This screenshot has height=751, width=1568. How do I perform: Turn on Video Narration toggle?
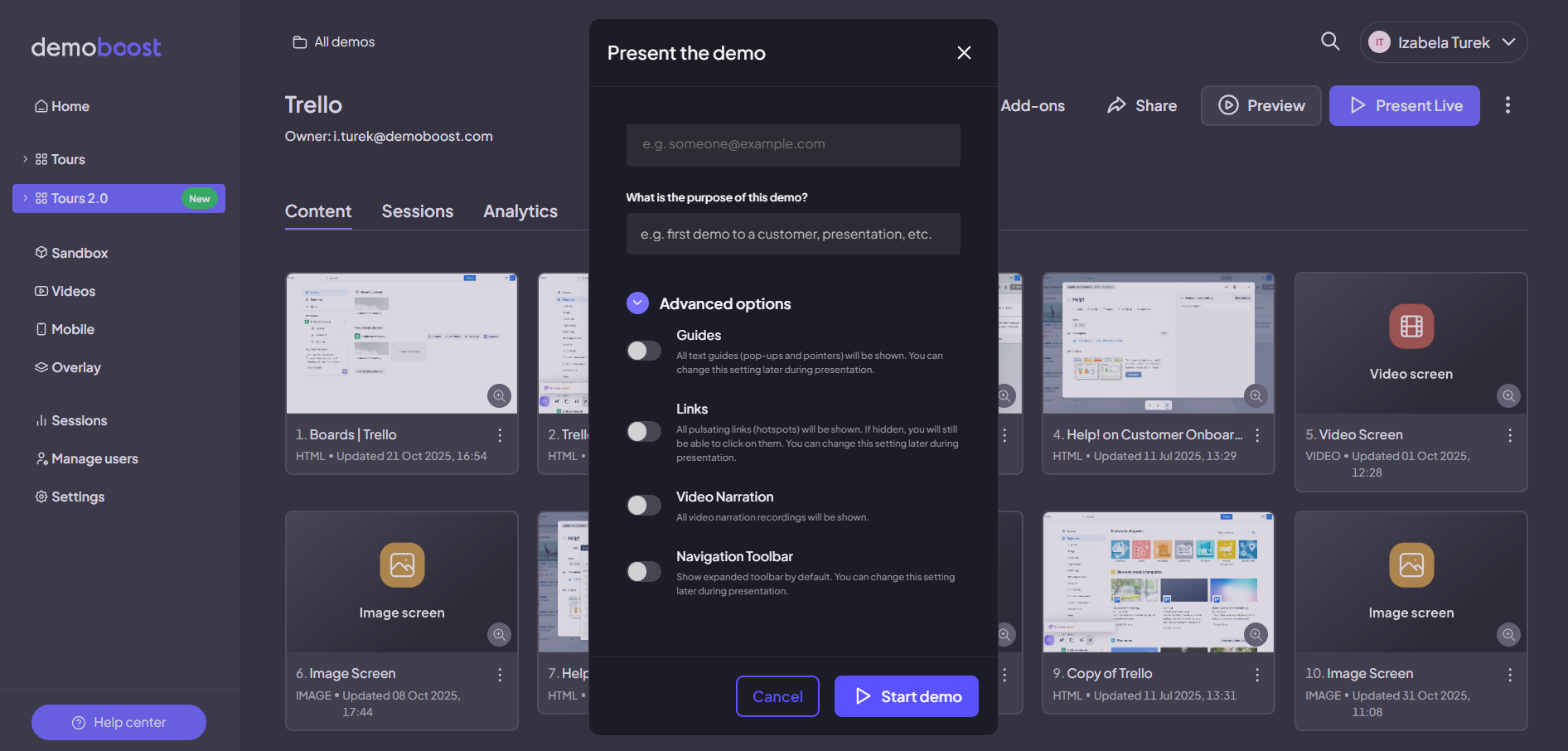tap(644, 505)
